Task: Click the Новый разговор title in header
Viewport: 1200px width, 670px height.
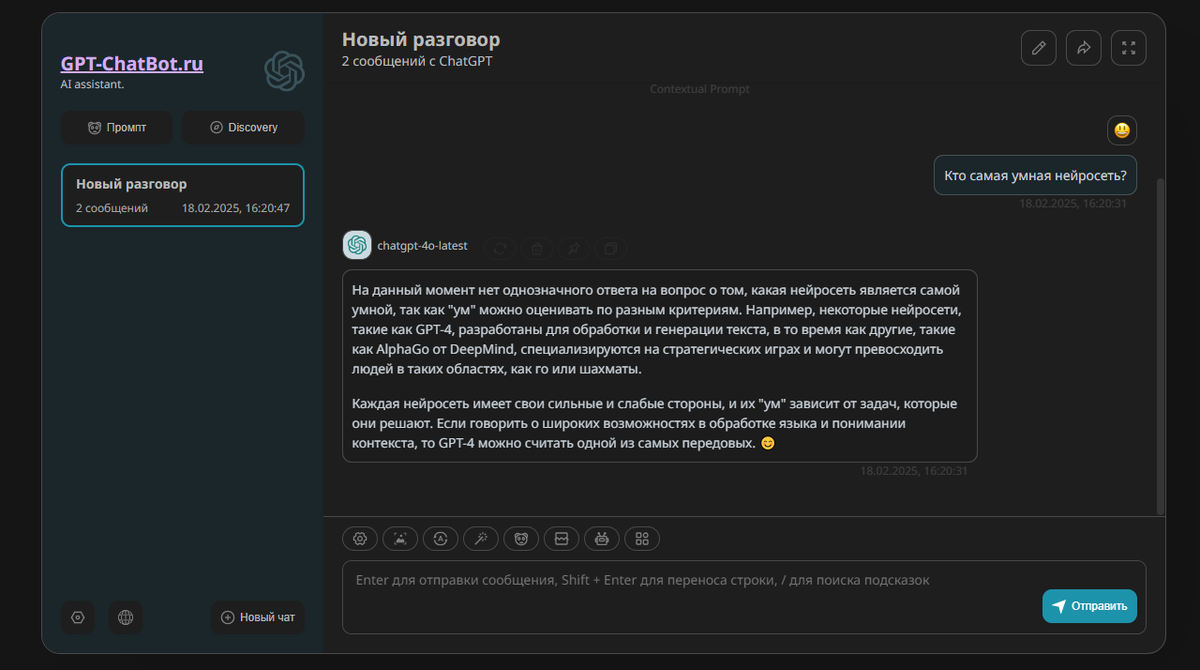Action: coord(421,39)
